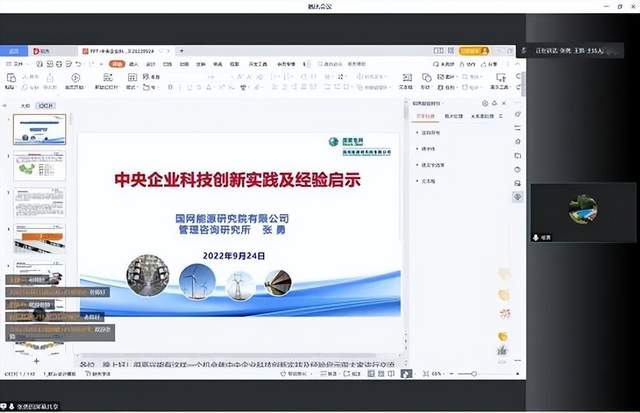This screenshot has height=413, width=640.
Task: Click the Share icon at ribbon right
Action: click(x=489, y=64)
